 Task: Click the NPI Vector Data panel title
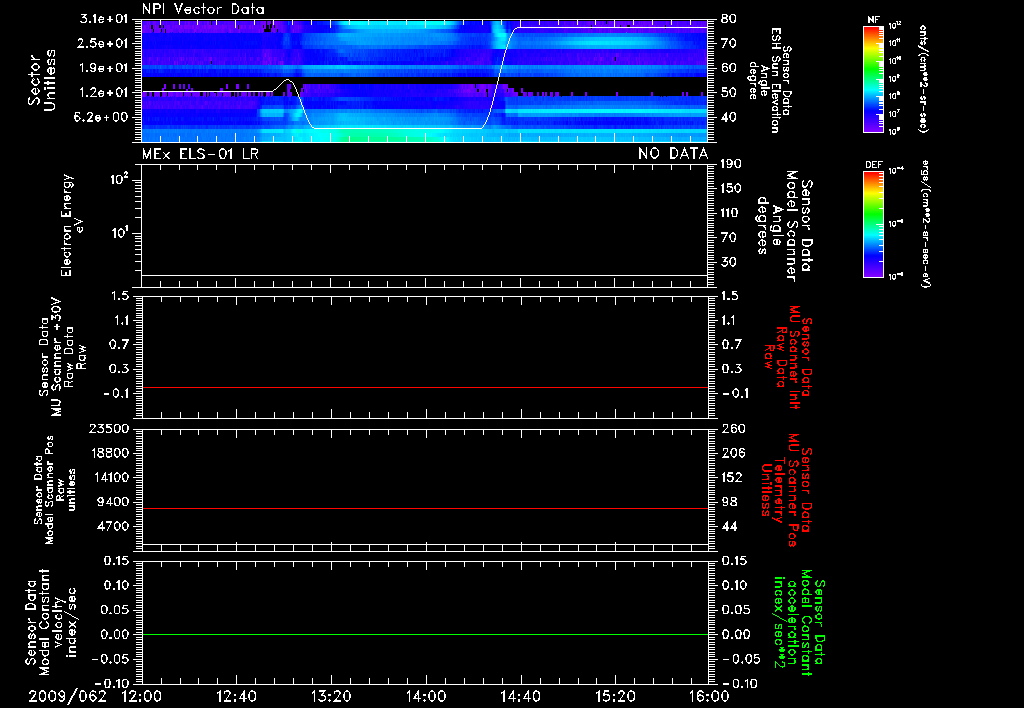coord(204,9)
